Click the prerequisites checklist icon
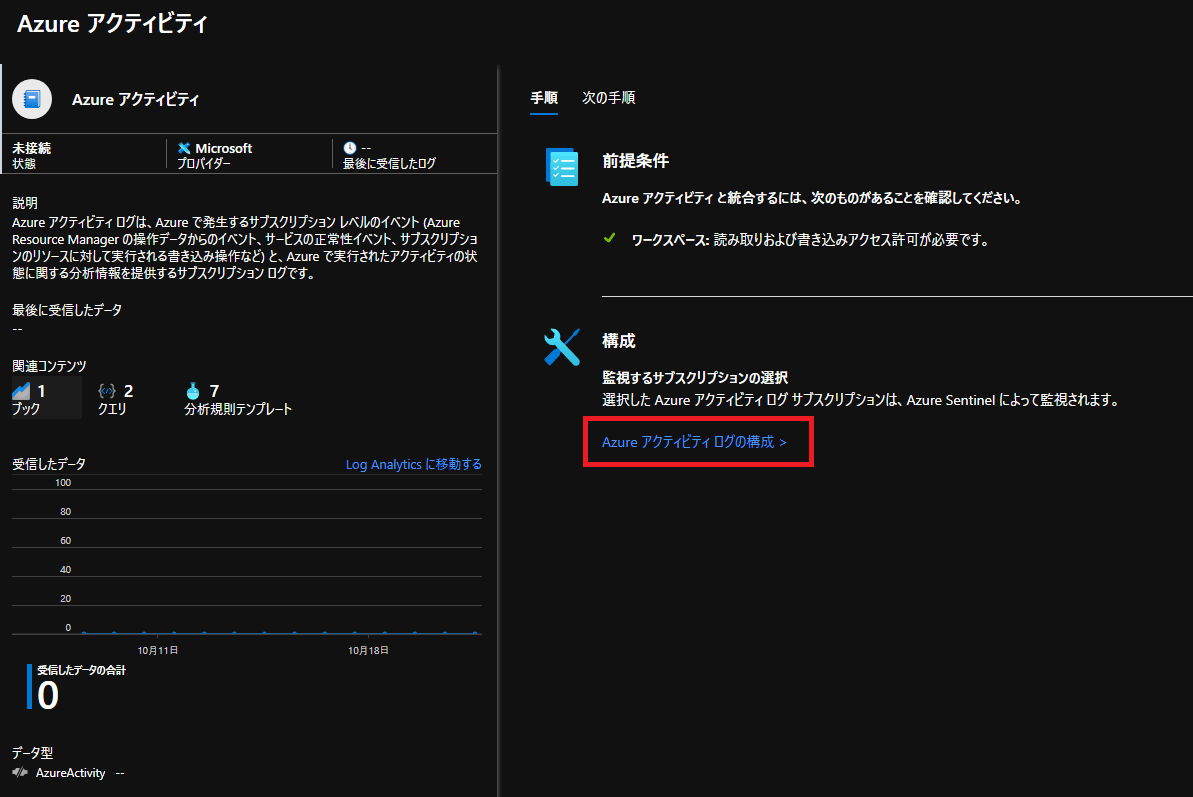Viewport: 1193px width, 797px height. (x=562, y=167)
